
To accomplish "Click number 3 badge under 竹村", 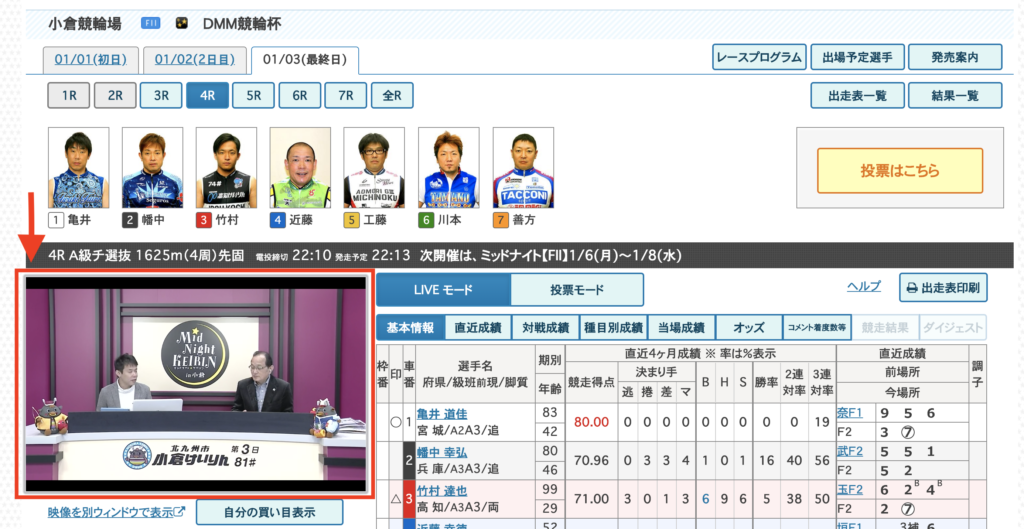I will [x=204, y=220].
